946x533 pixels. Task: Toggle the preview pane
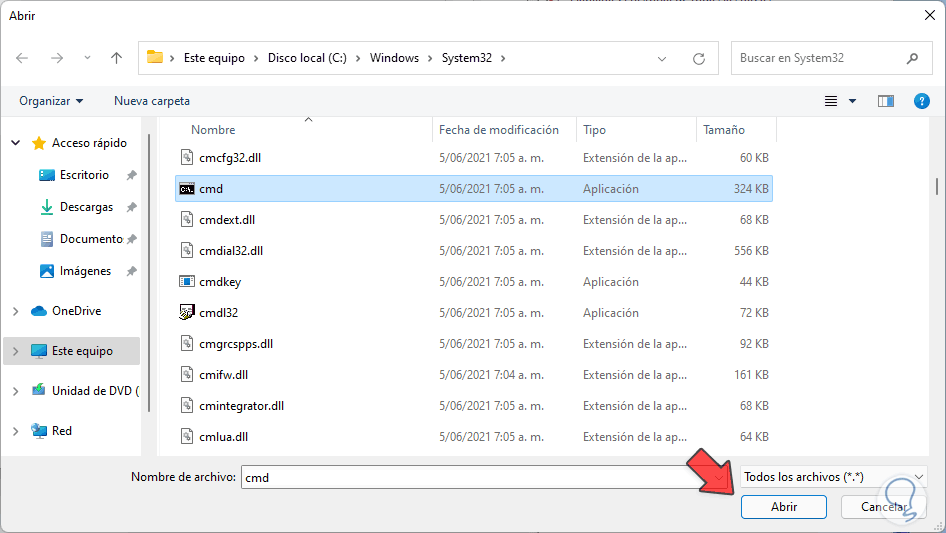(886, 101)
